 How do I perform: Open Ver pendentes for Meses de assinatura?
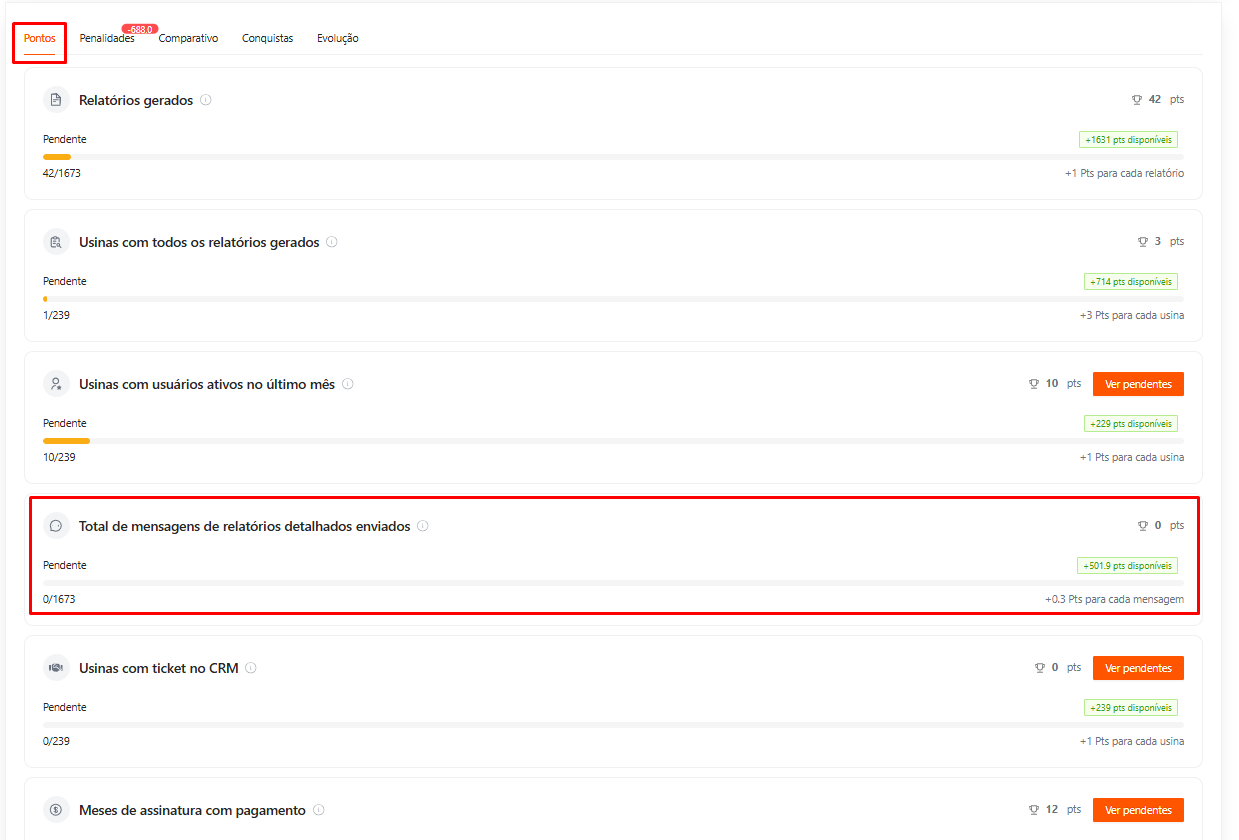[x=1138, y=810]
